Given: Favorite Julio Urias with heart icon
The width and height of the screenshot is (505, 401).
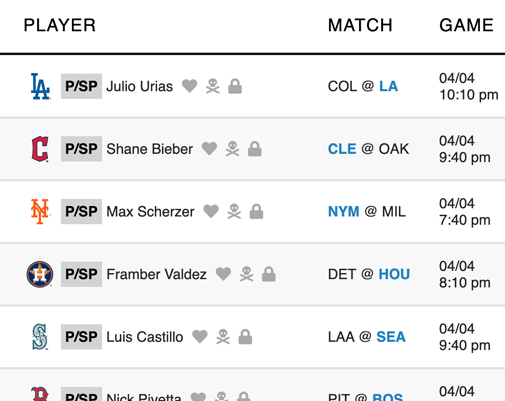Looking at the screenshot, I should [x=190, y=86].
